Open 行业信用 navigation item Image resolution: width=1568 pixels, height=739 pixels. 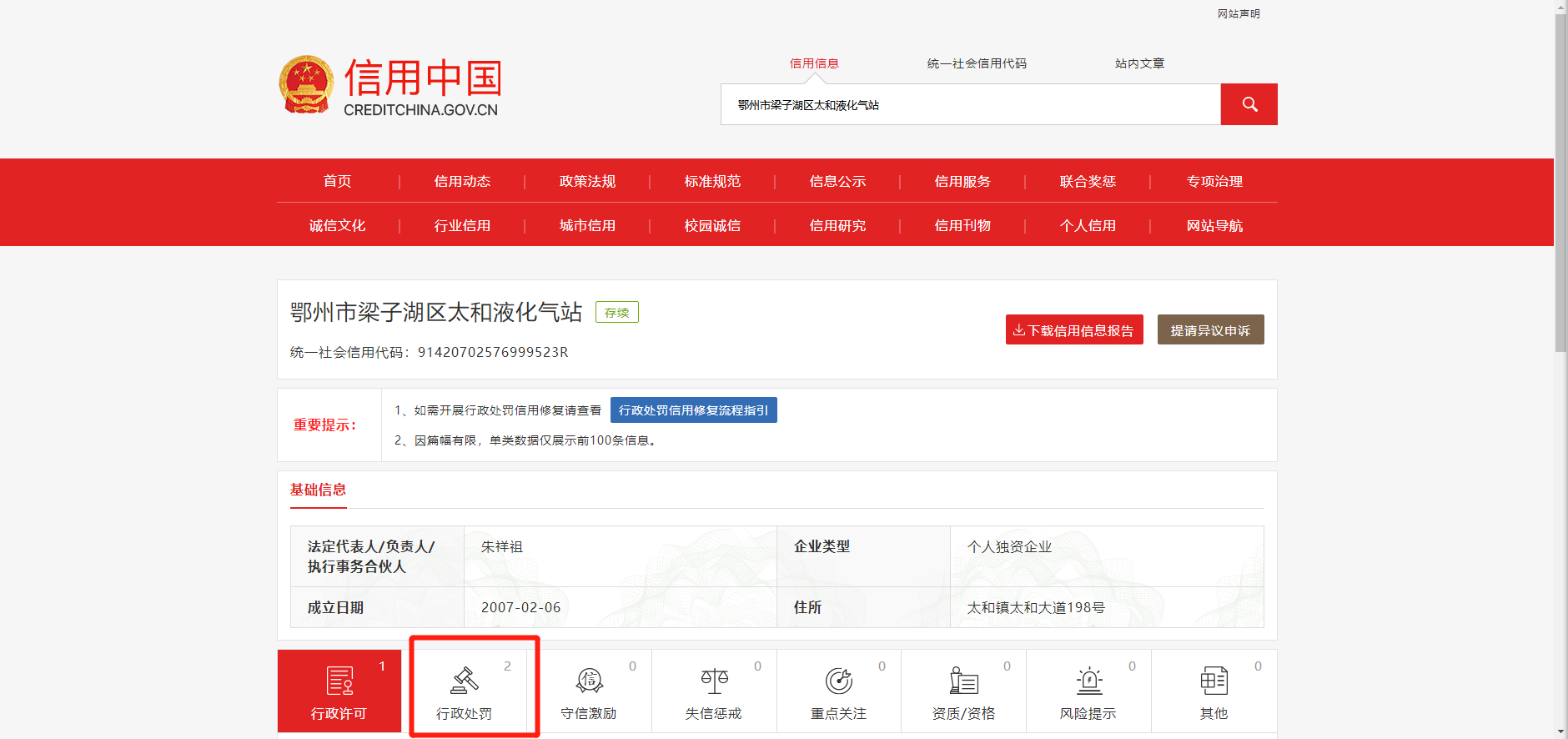(x=463, y=225)
